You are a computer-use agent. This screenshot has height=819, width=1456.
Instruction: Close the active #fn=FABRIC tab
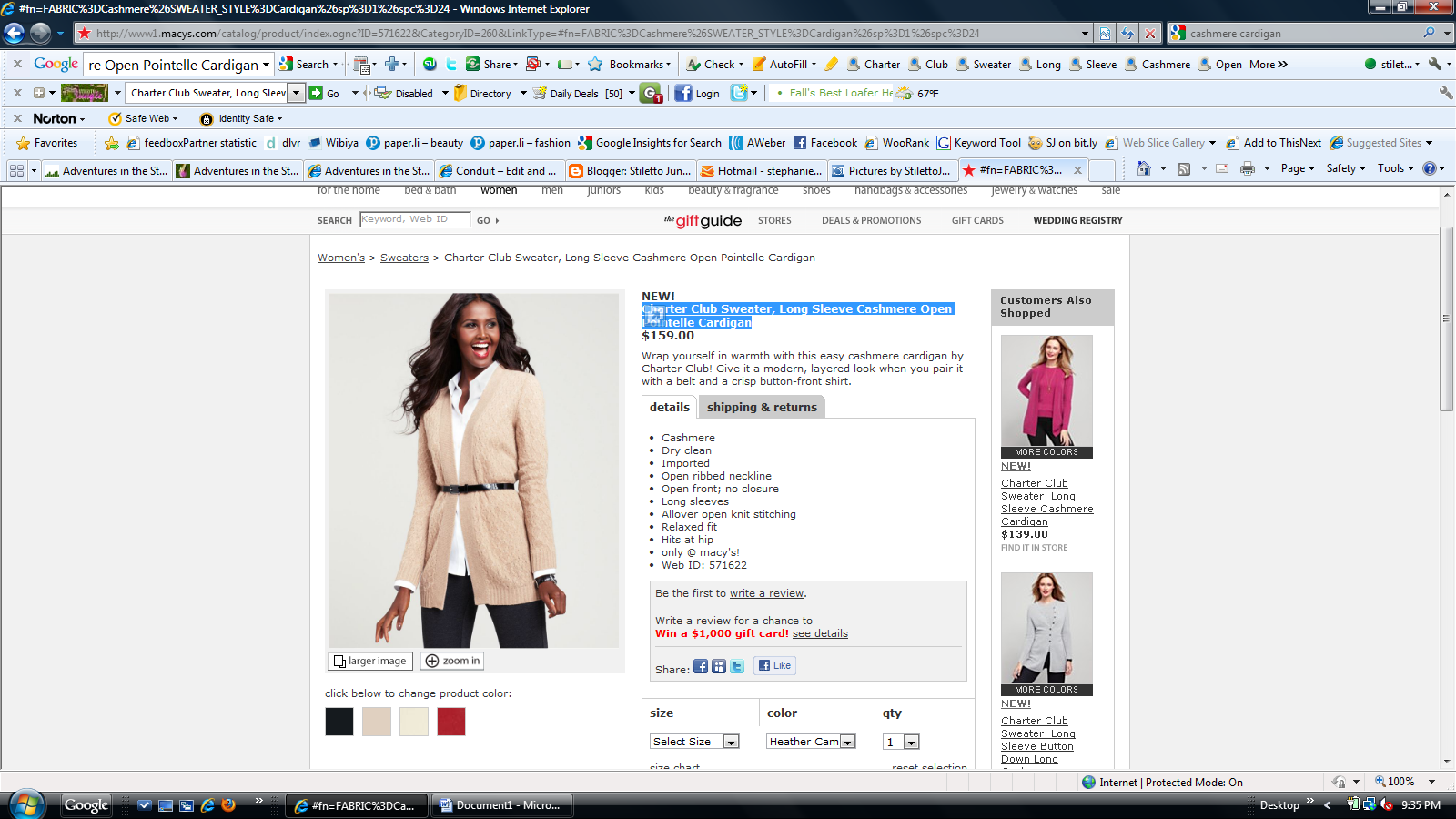coord(1077,170)
